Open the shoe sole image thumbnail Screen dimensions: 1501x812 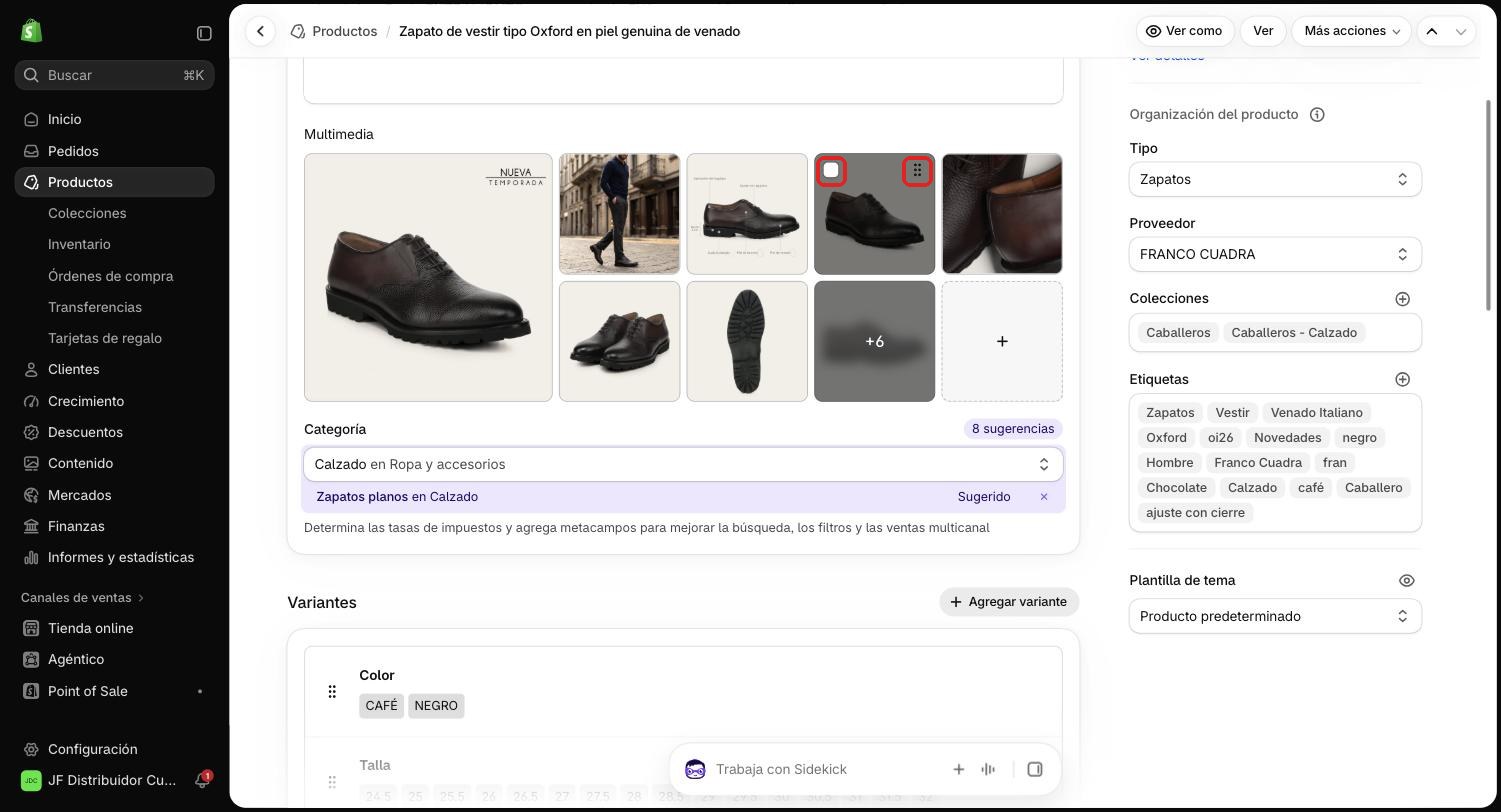pyautogui.click(x=747, y=341)
